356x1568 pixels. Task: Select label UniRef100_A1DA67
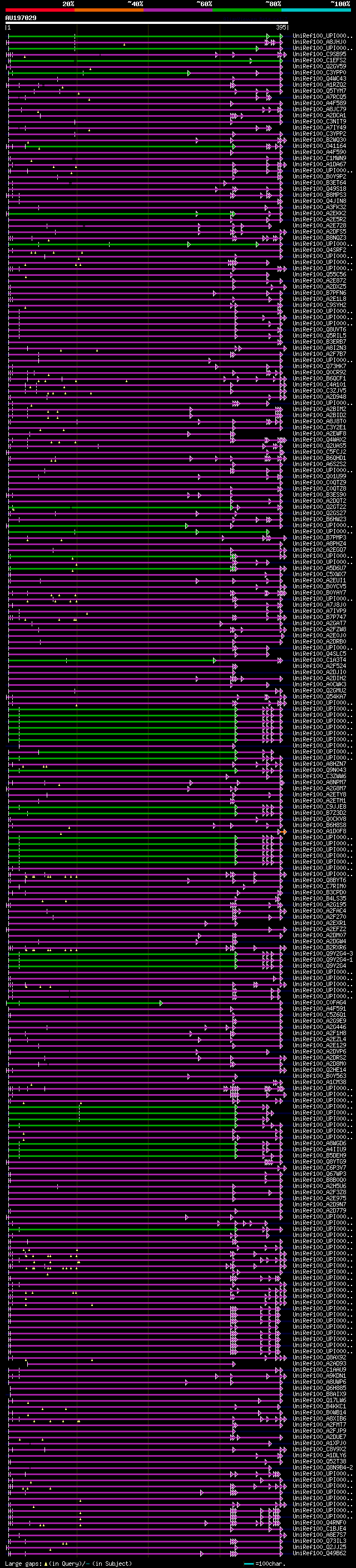319,164
